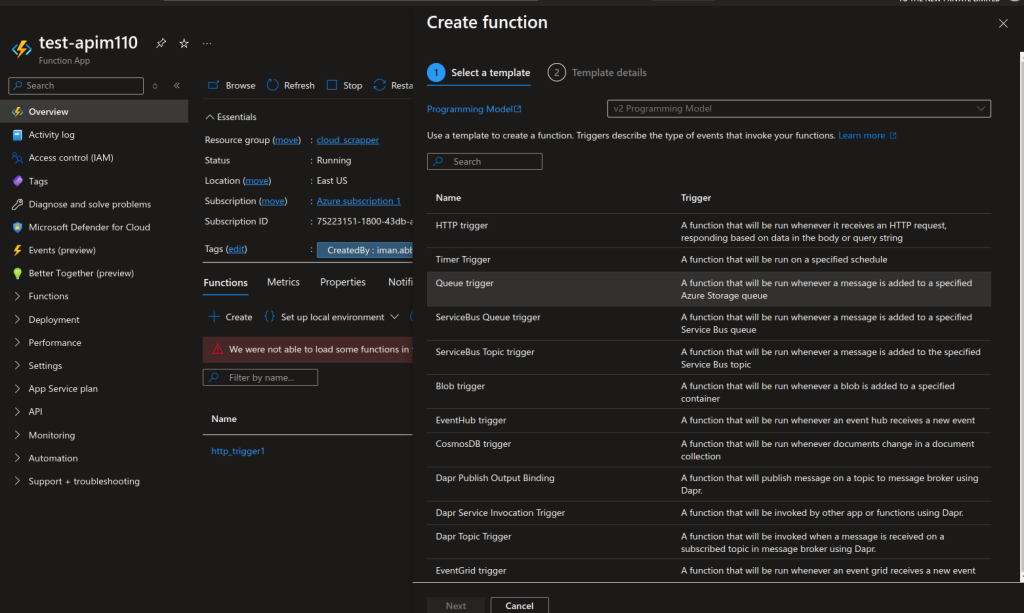Focus the Filter by name field

pyautogui.click(x=261, y=377)
